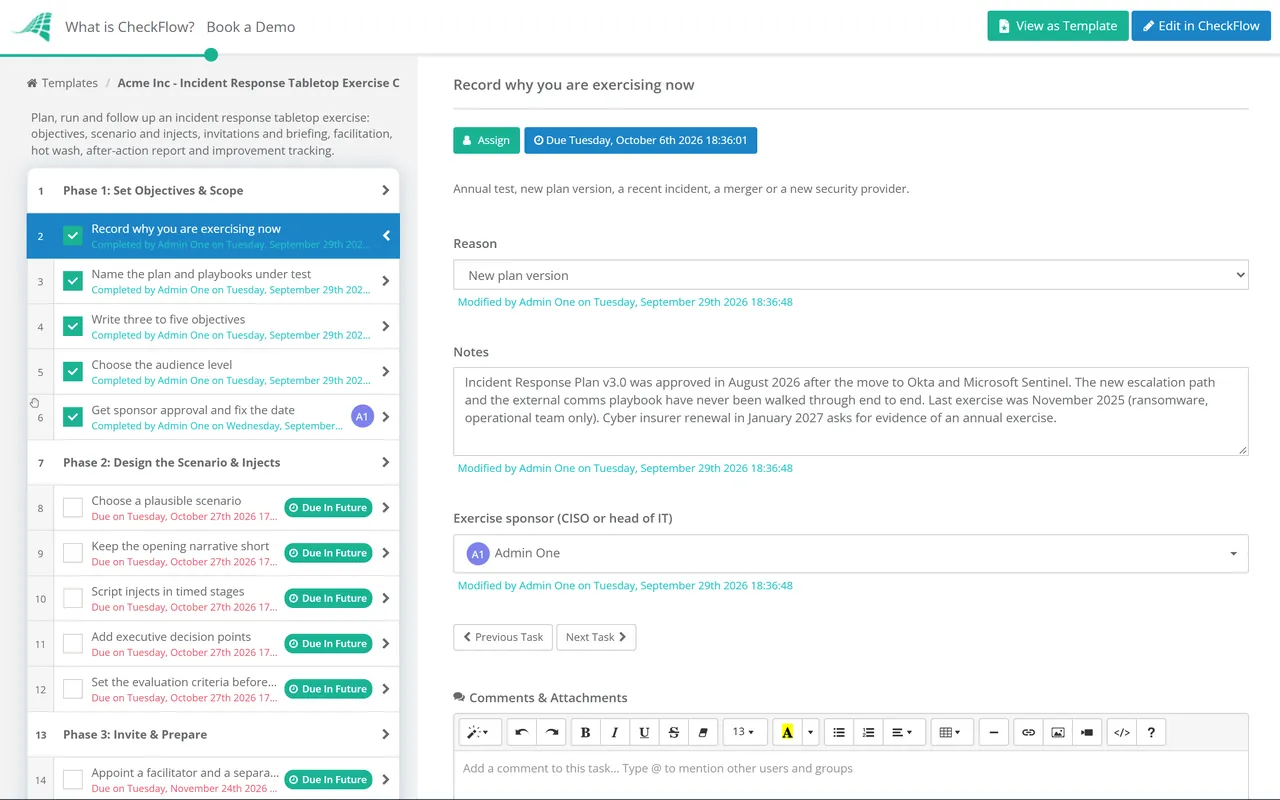This screenshot has width=1280, height=800.
Task: Open the font size 13 dropdown
Action: pyautogui.click(x=745, y=732)
